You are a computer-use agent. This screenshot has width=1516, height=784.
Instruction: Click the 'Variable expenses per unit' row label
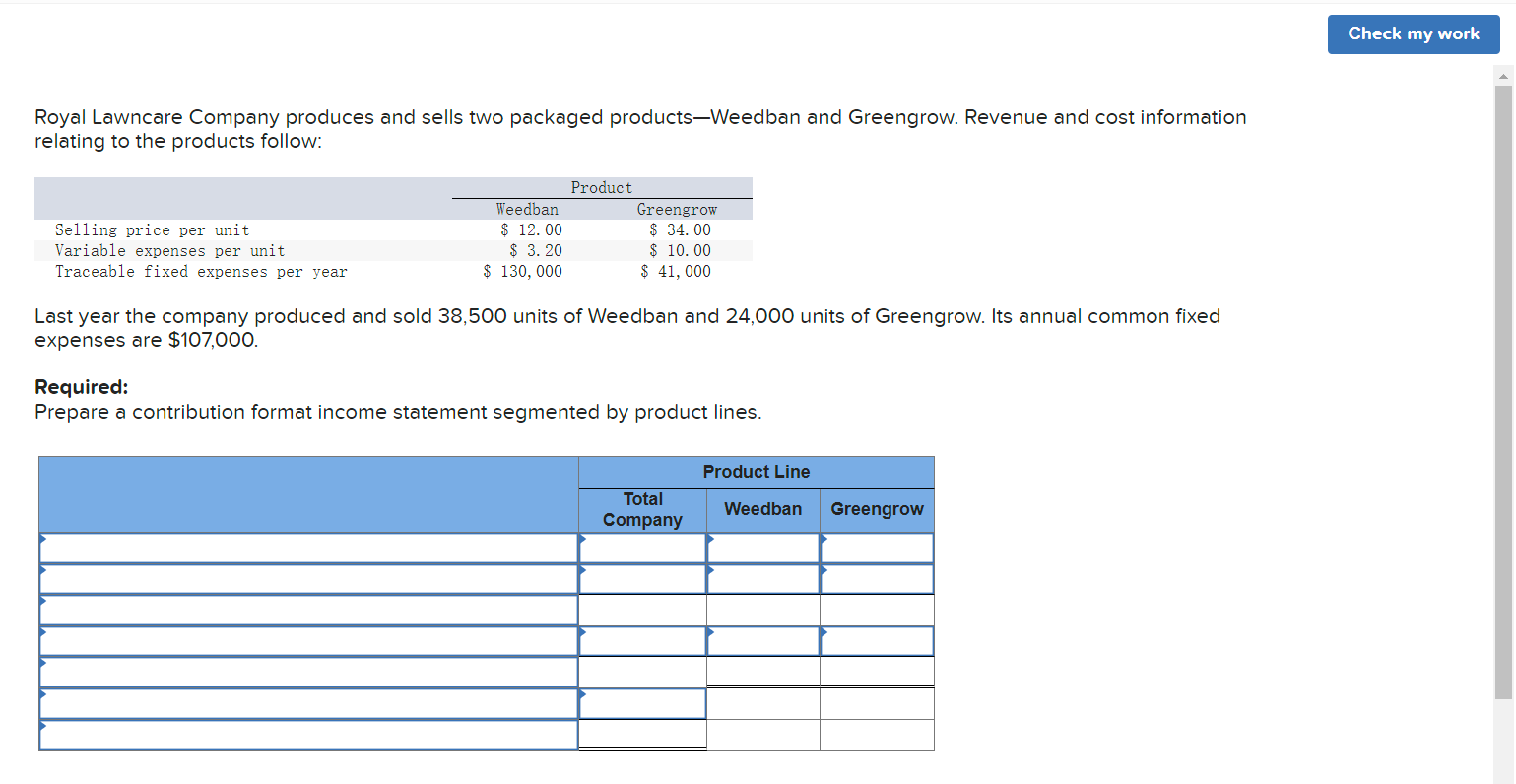click(x=170, y=251)
